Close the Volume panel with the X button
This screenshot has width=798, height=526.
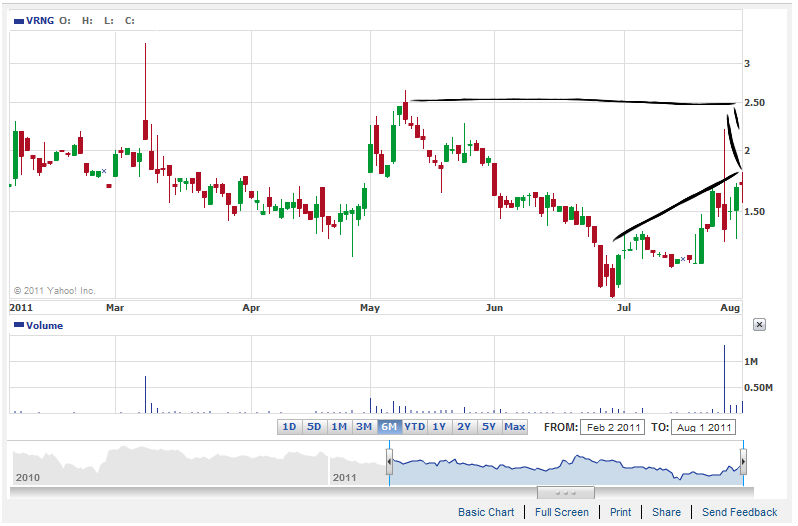[759, 325]
